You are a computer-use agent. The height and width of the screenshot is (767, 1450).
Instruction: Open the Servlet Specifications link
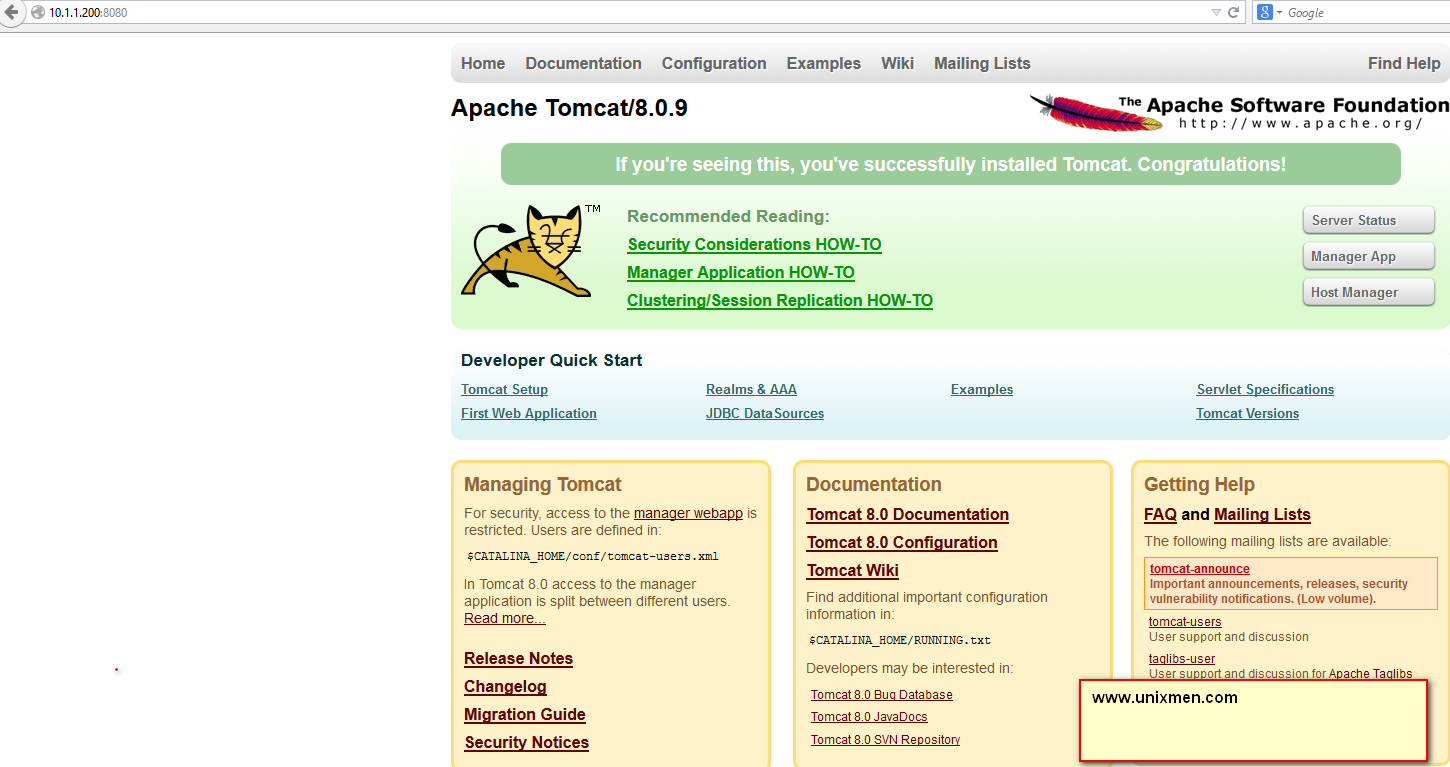[x=1265, y=389]
